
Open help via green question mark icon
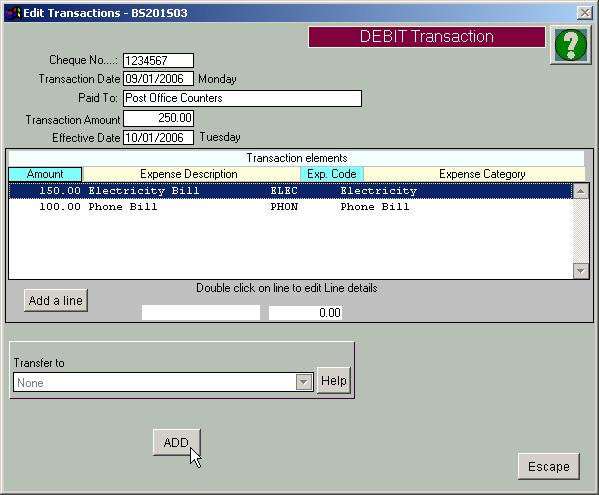point(570,45)
